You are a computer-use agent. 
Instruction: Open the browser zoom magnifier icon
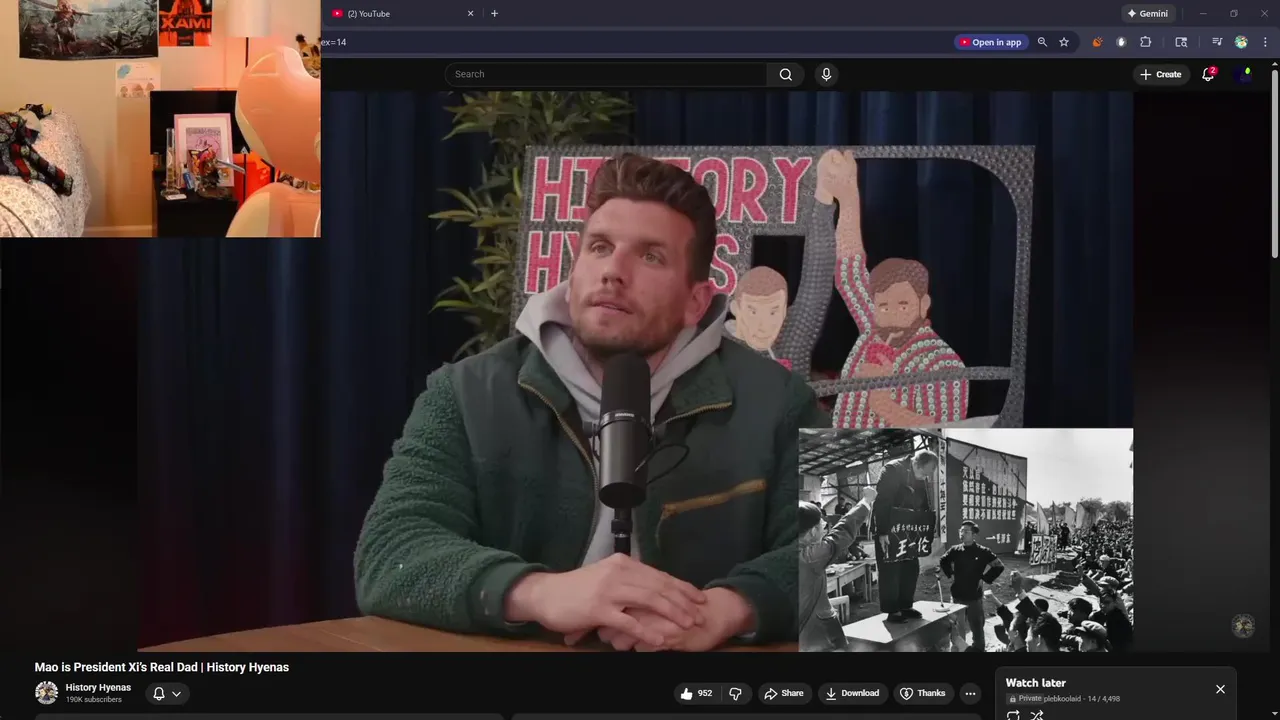[x=1042, y=42]
